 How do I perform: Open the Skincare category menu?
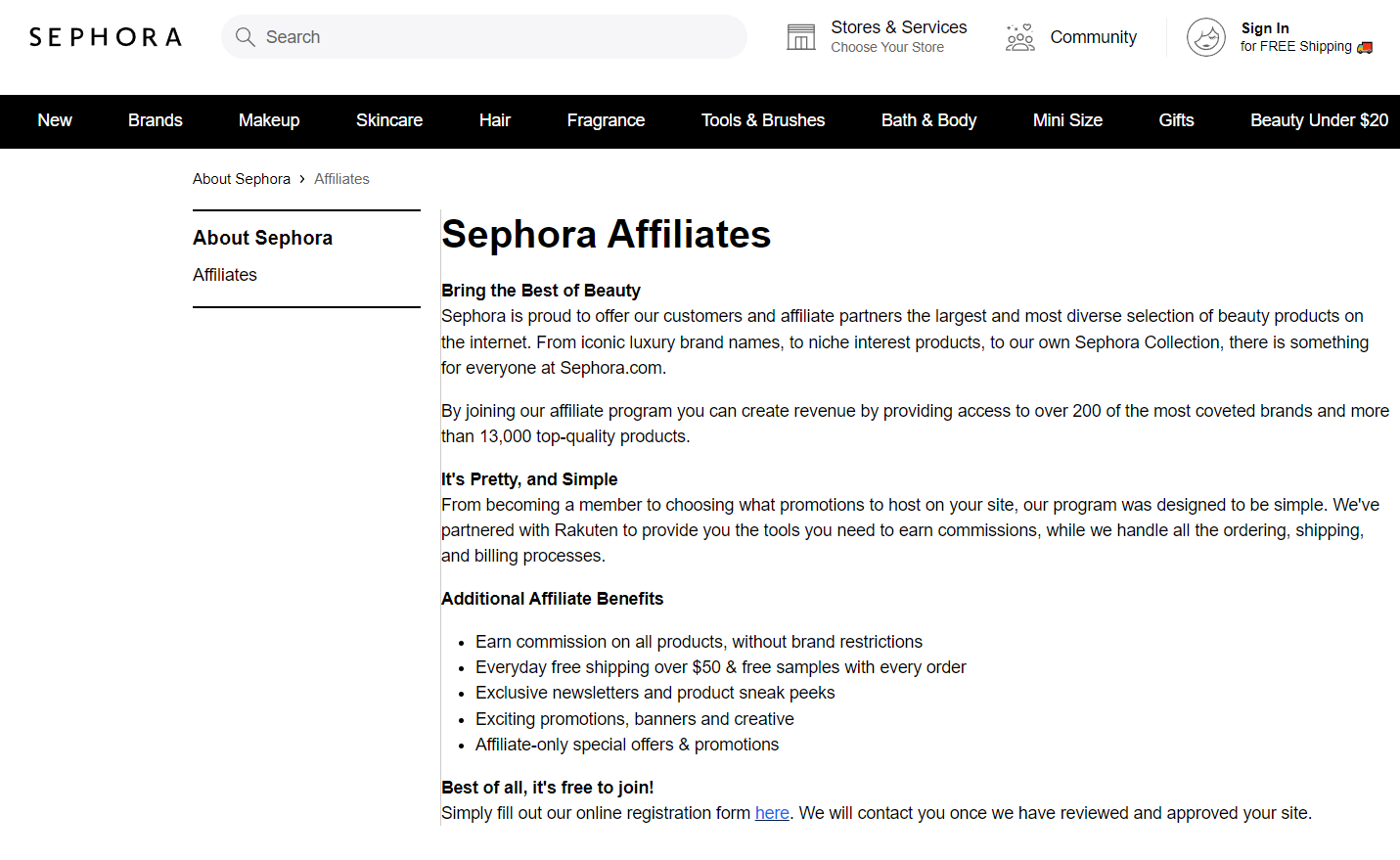click(389, 120)
